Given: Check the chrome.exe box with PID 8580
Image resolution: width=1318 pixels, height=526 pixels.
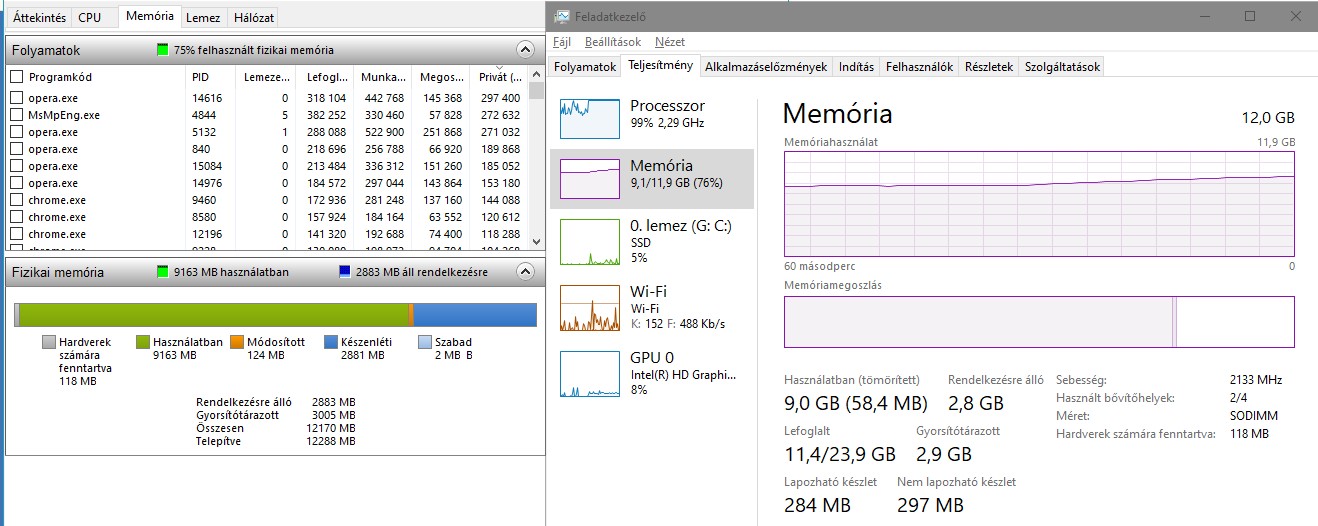Looking at the screenshot, I should 16,217.
